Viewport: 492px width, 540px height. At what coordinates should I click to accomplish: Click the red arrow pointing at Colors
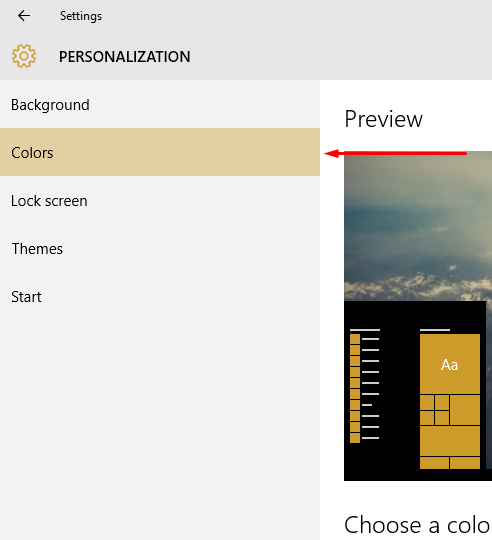pyautogui.click(x=396, y=153)
